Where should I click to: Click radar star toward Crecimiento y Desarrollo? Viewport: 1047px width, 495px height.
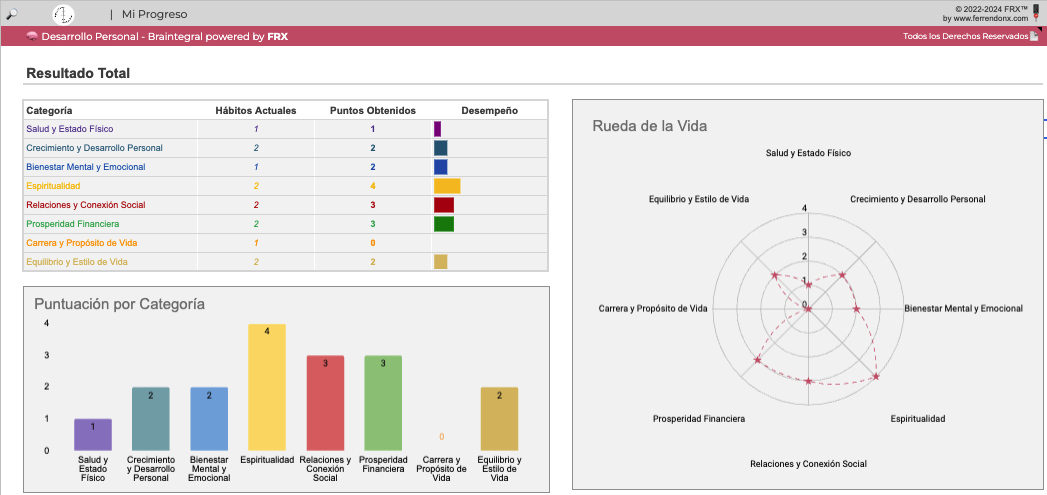point(843,275)
